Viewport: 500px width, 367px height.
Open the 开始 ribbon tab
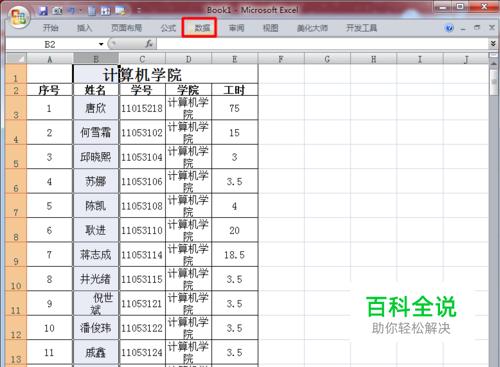point(51,28)
